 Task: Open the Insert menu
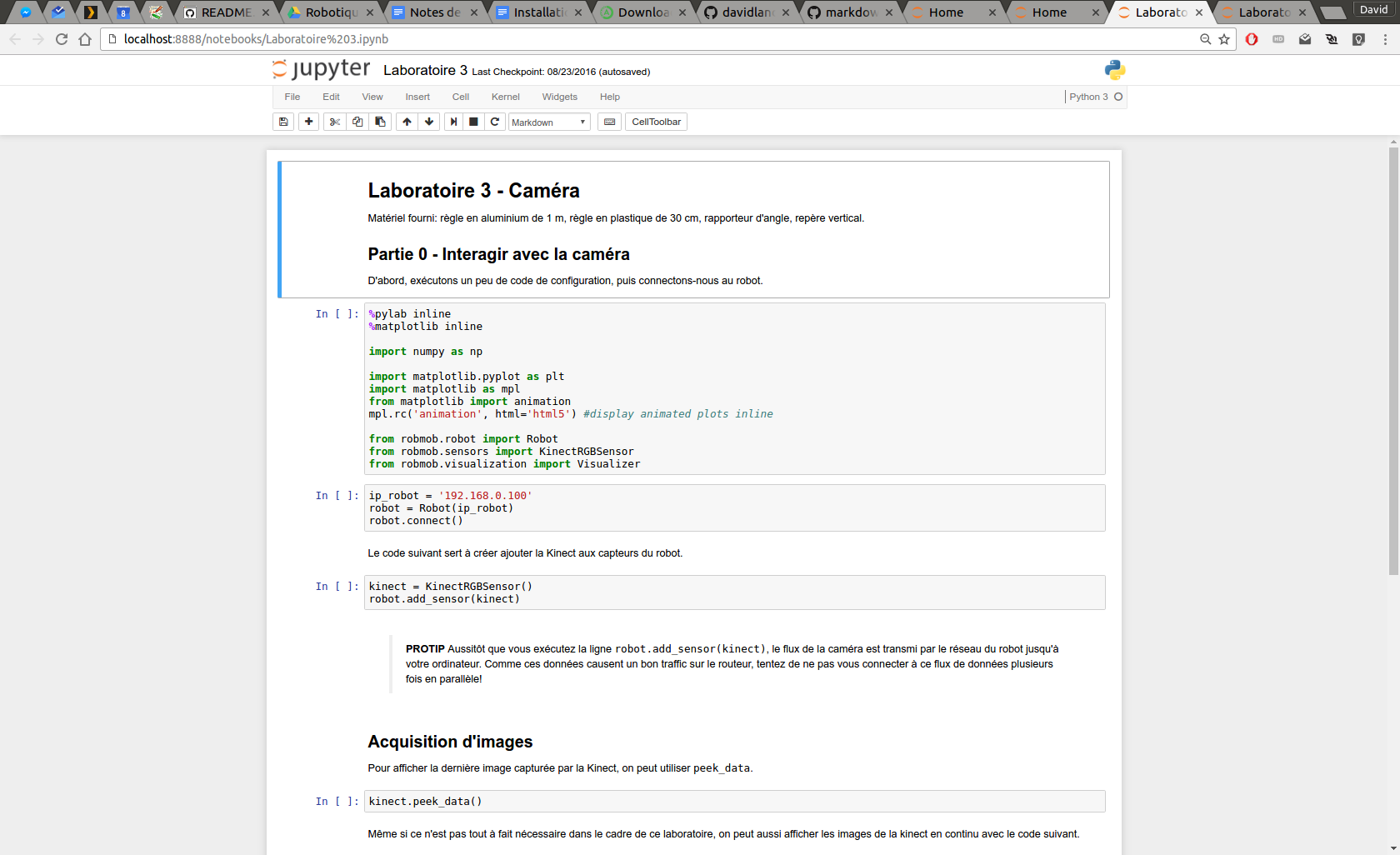tap(417, 97)
